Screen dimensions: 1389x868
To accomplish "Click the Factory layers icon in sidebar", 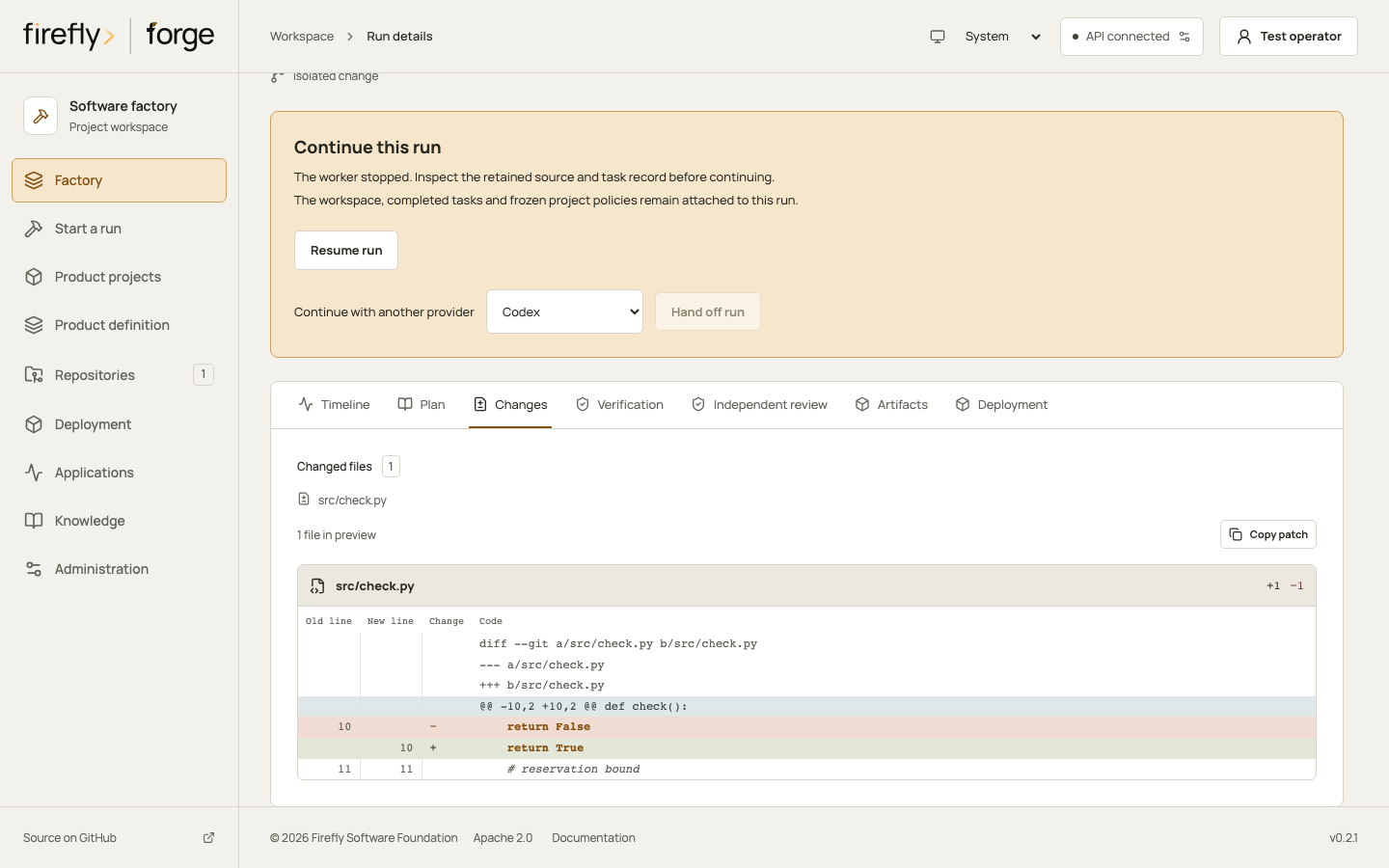I will [x=34, y=180].
